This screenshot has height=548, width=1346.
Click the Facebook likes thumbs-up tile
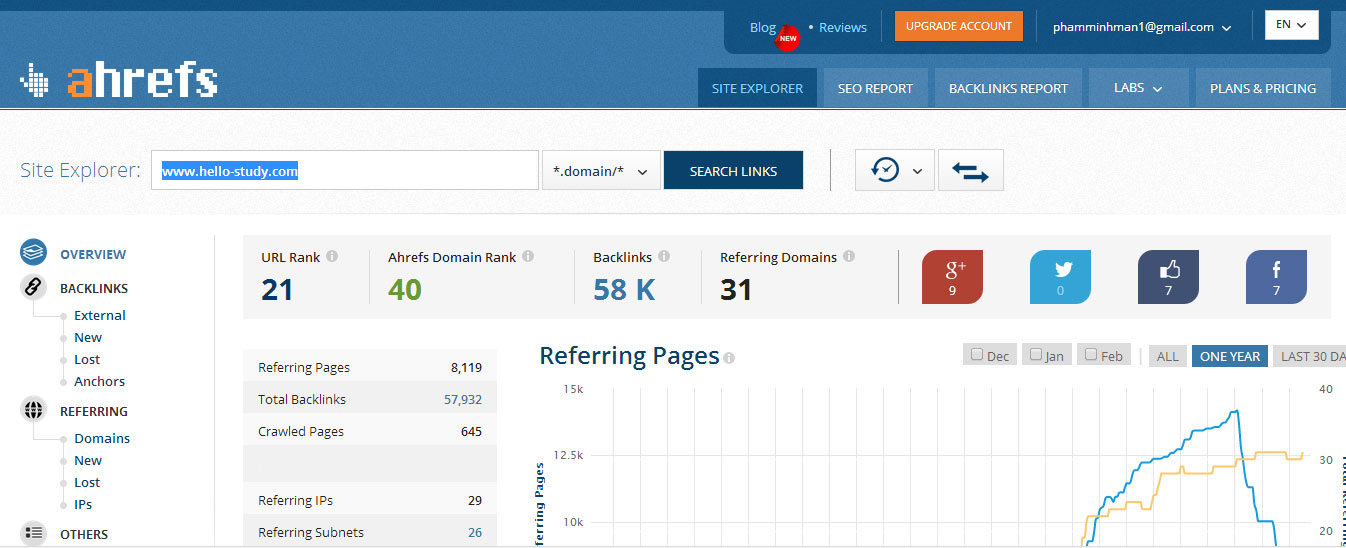pos(1168,277)
